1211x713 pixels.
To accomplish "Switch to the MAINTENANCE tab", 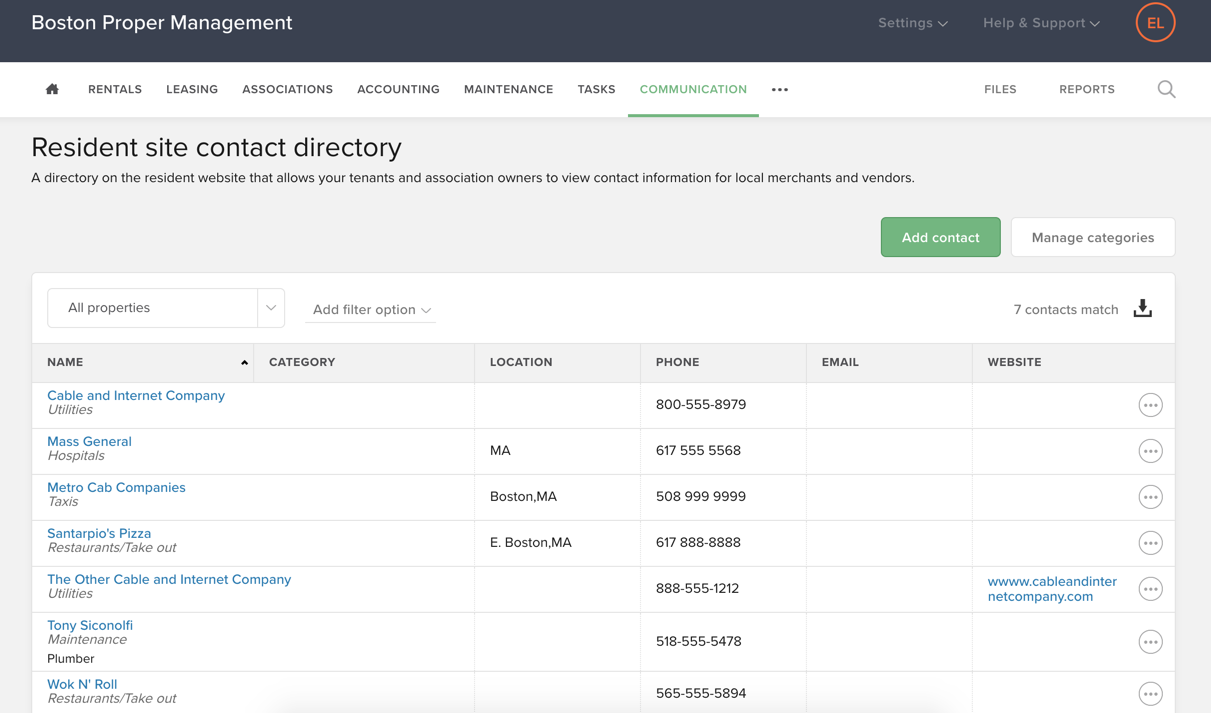I will 508,89.
